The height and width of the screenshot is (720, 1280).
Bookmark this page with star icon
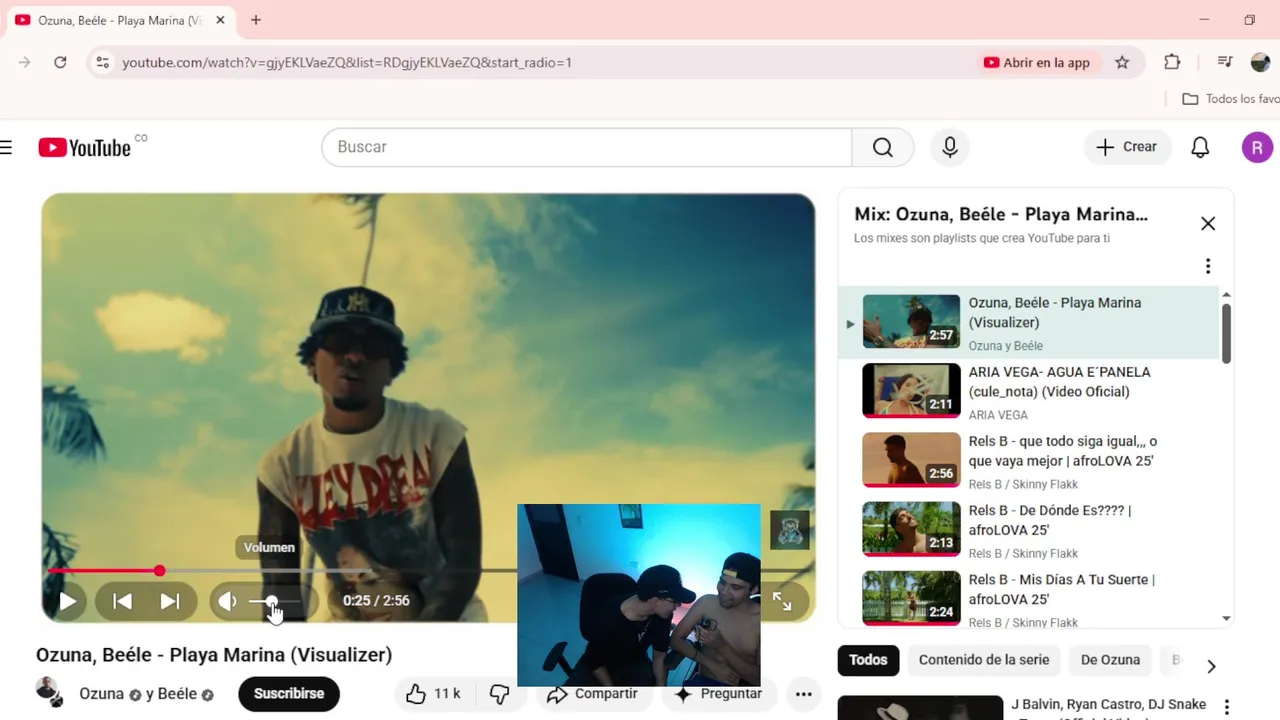click(1122, 62)
